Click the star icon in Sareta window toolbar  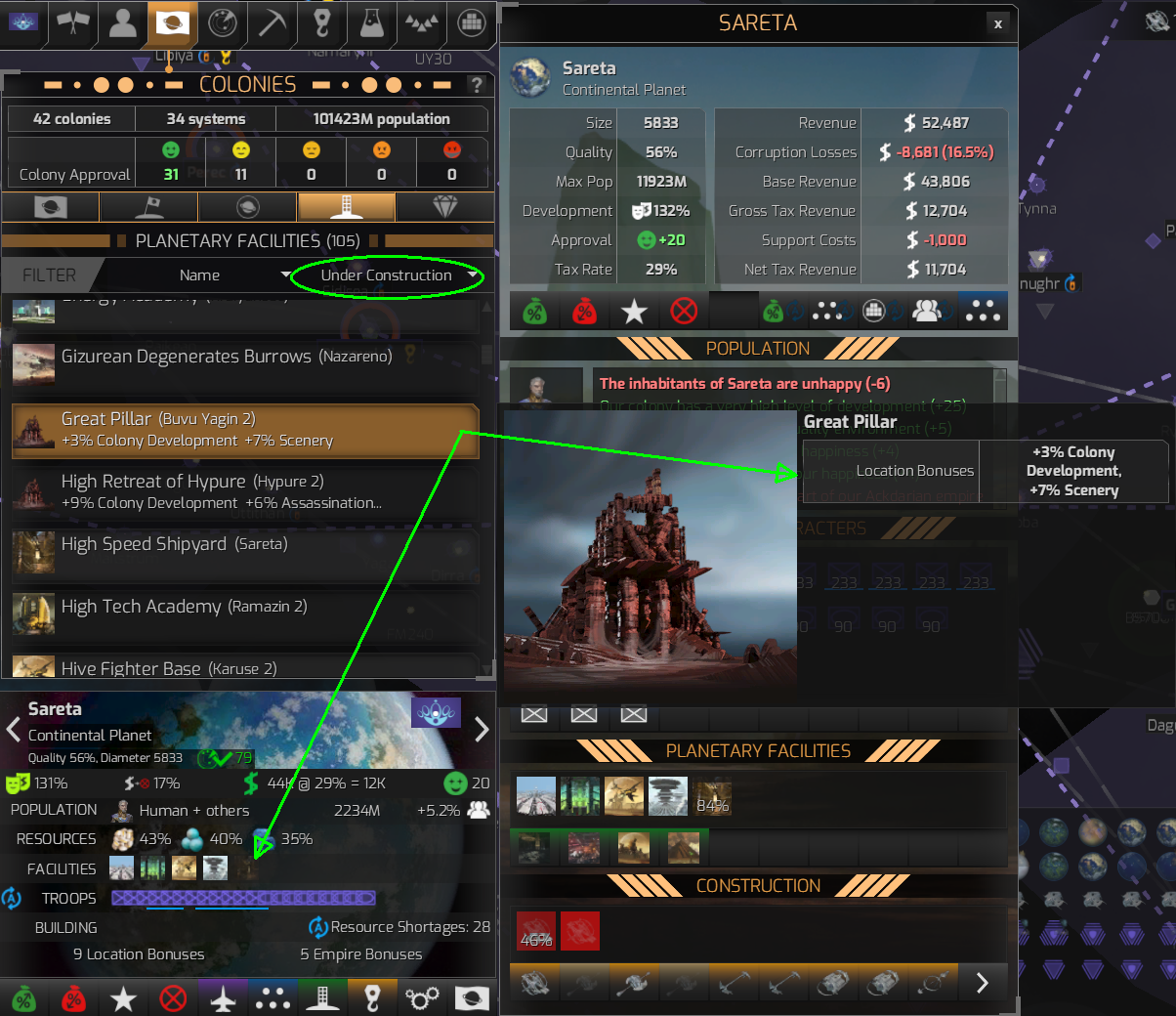tap(634, 312)
